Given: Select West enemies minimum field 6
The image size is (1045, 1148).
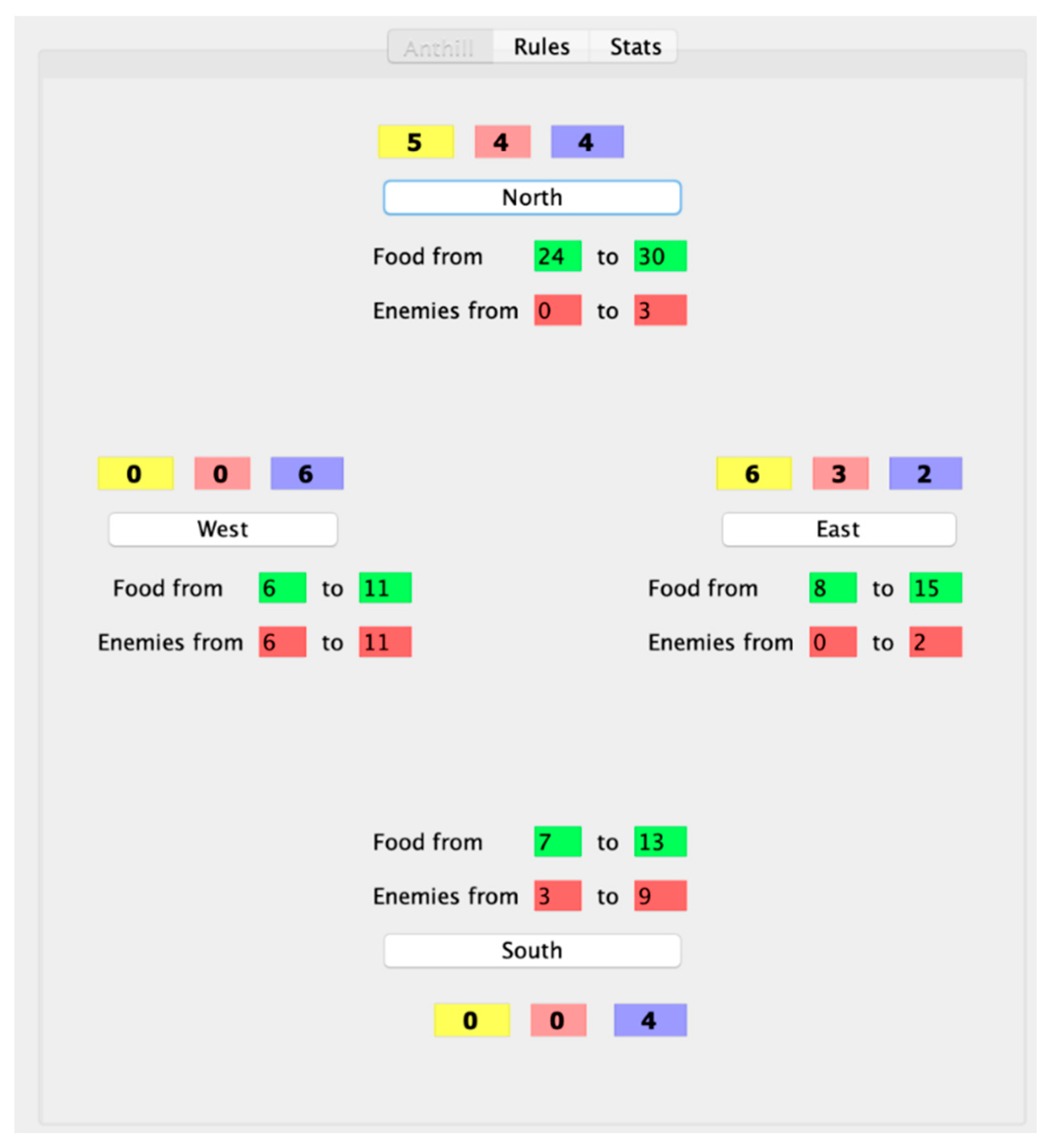Looking at the screenshot, I should (x=283, y=642).
